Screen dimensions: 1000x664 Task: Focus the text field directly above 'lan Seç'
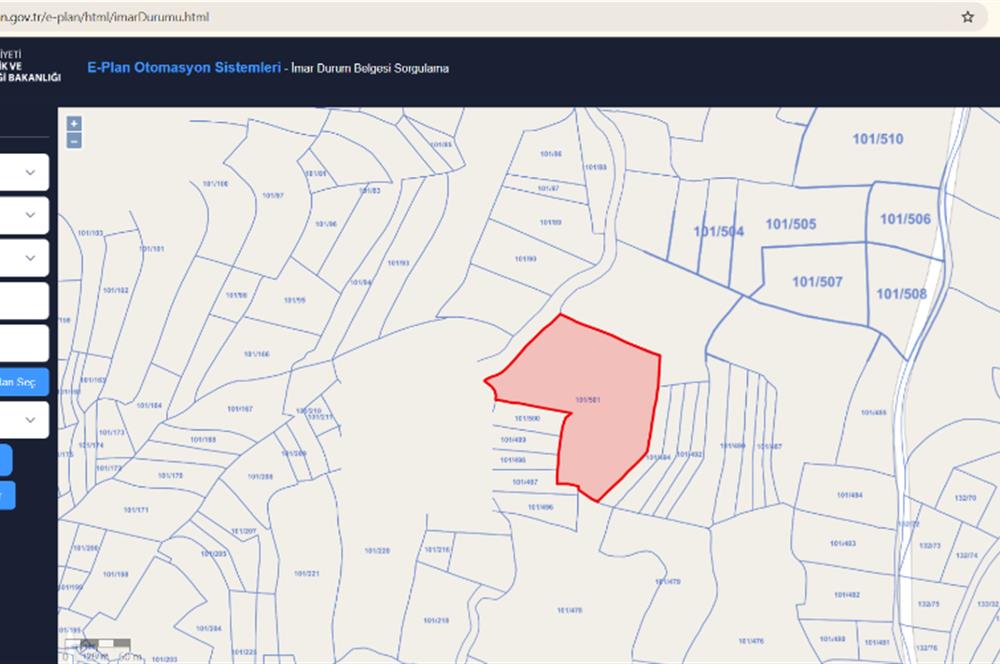click(22, 343)
